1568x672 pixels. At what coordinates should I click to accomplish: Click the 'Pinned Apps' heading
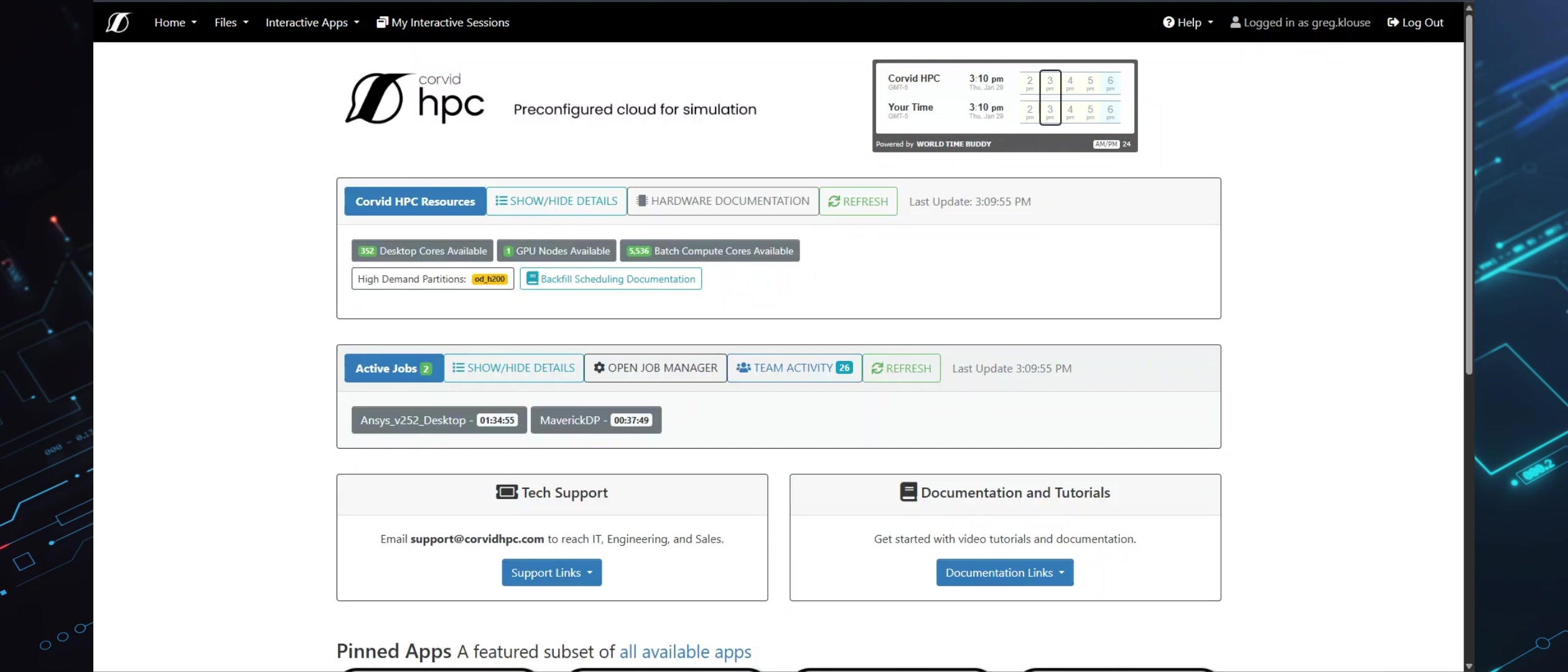tap(394, 651)
